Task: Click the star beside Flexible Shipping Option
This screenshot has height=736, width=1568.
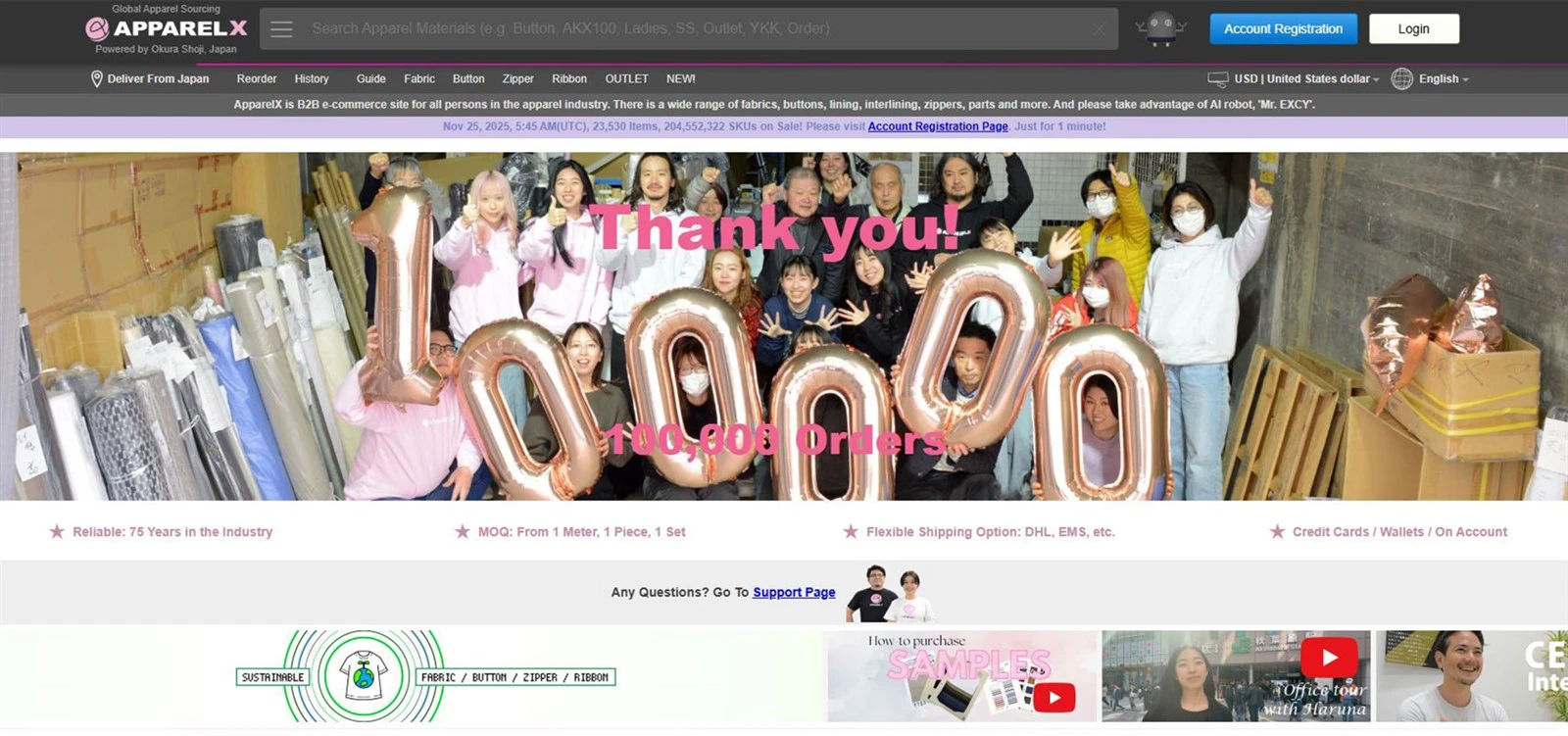Action: [x=851, y=531]
